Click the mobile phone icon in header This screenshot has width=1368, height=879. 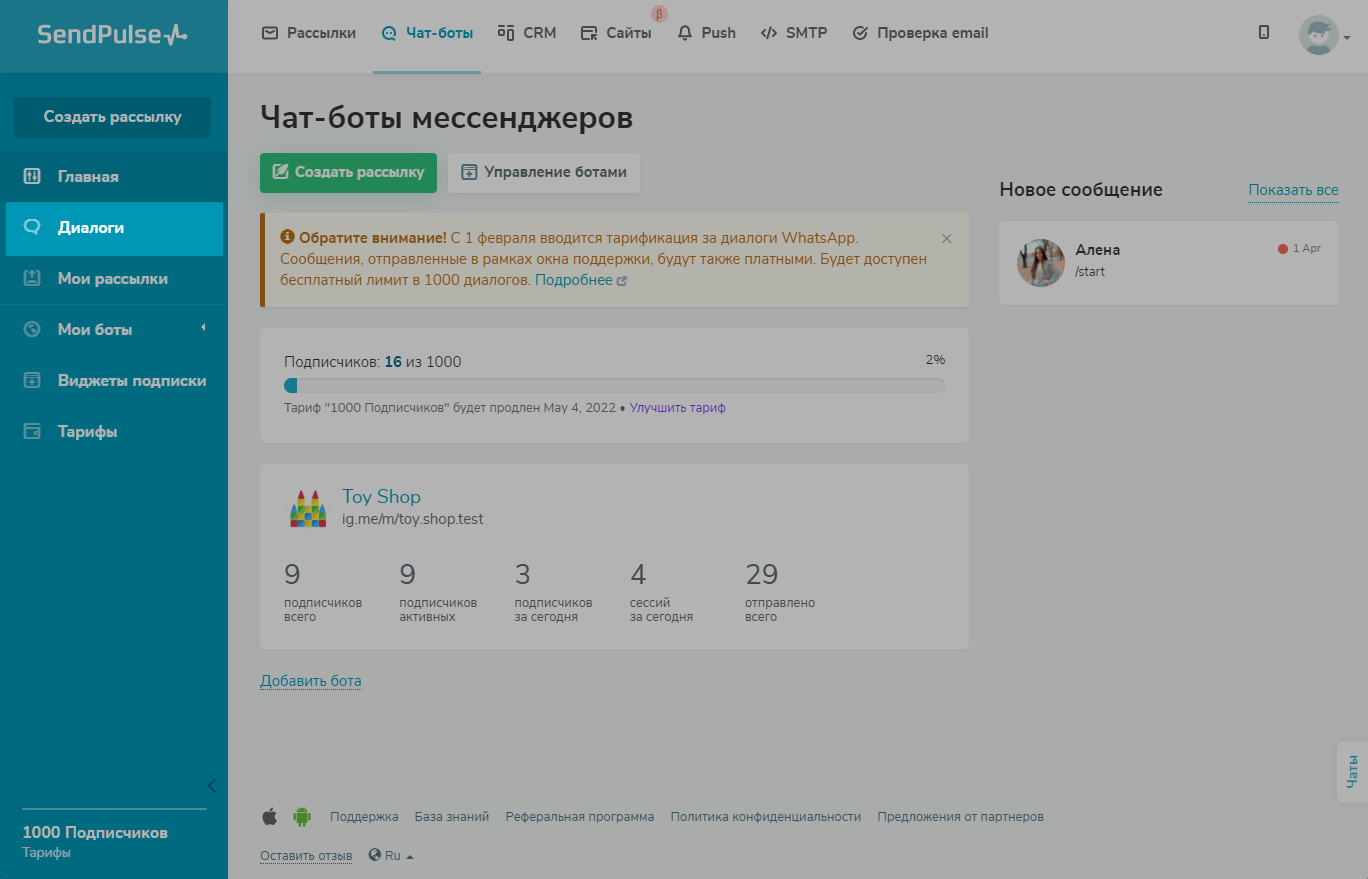[x=1264, y=33]
